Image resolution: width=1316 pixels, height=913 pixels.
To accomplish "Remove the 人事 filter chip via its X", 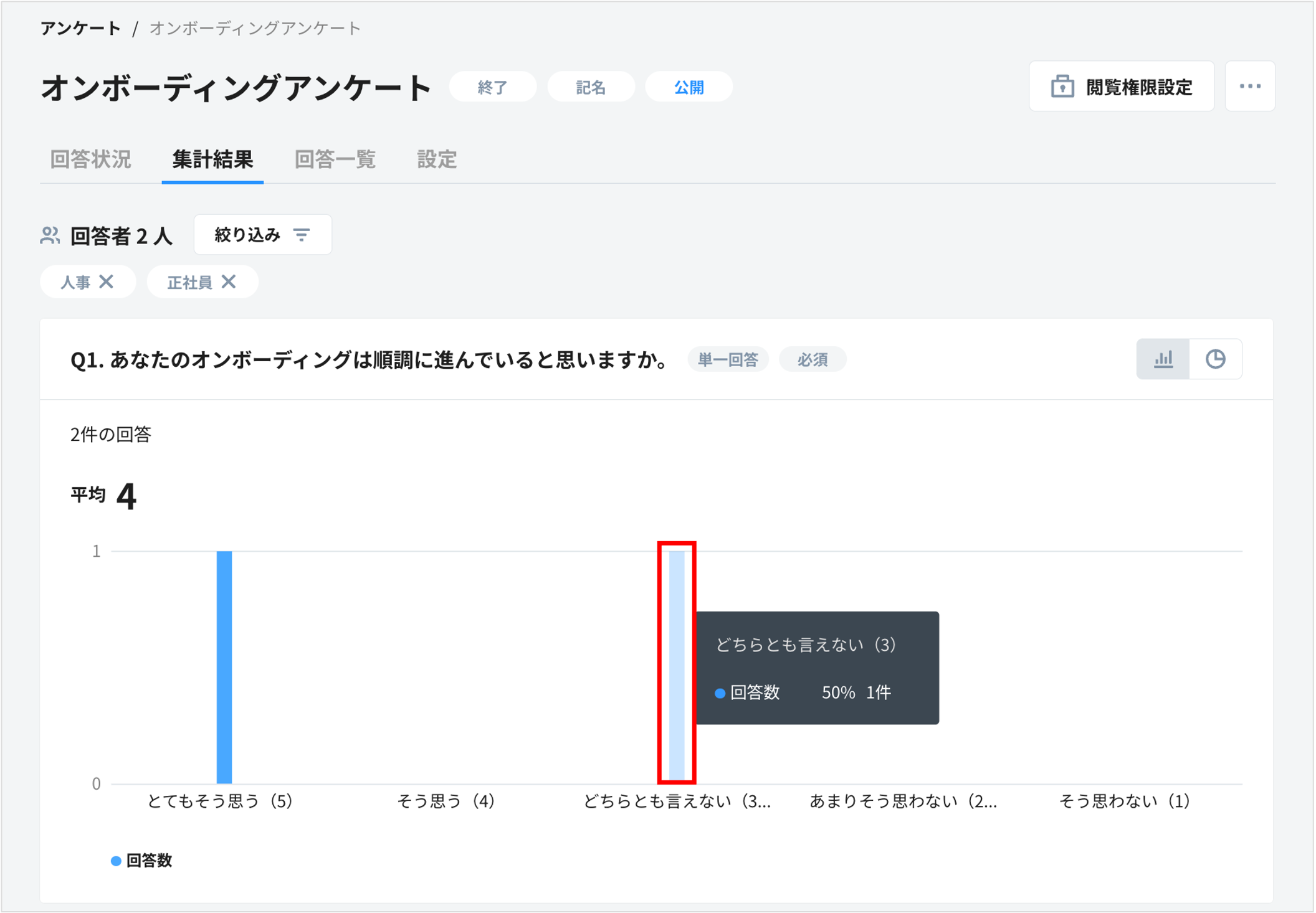I will 108,281.
